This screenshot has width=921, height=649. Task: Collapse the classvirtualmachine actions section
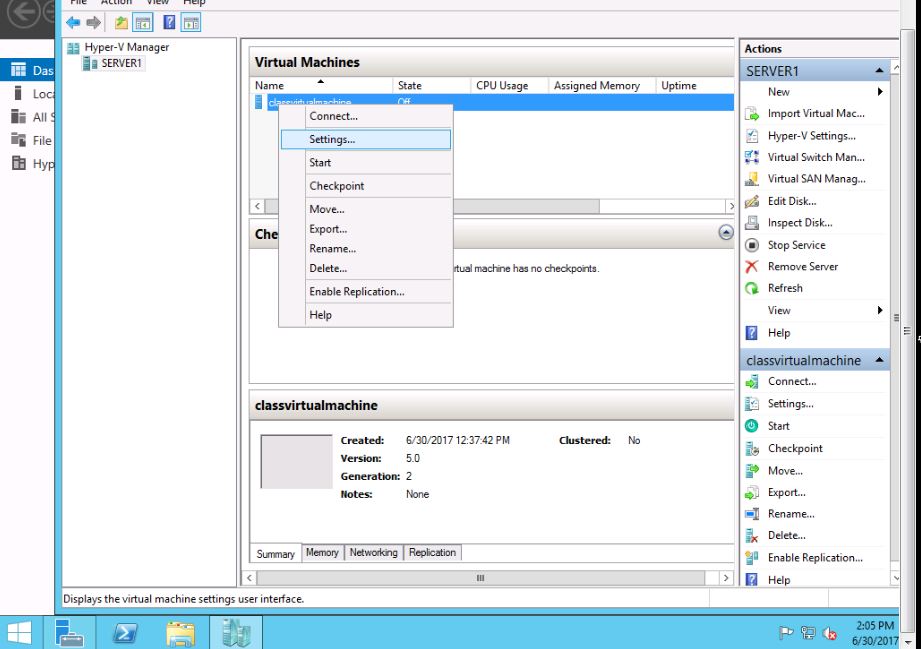879,359
